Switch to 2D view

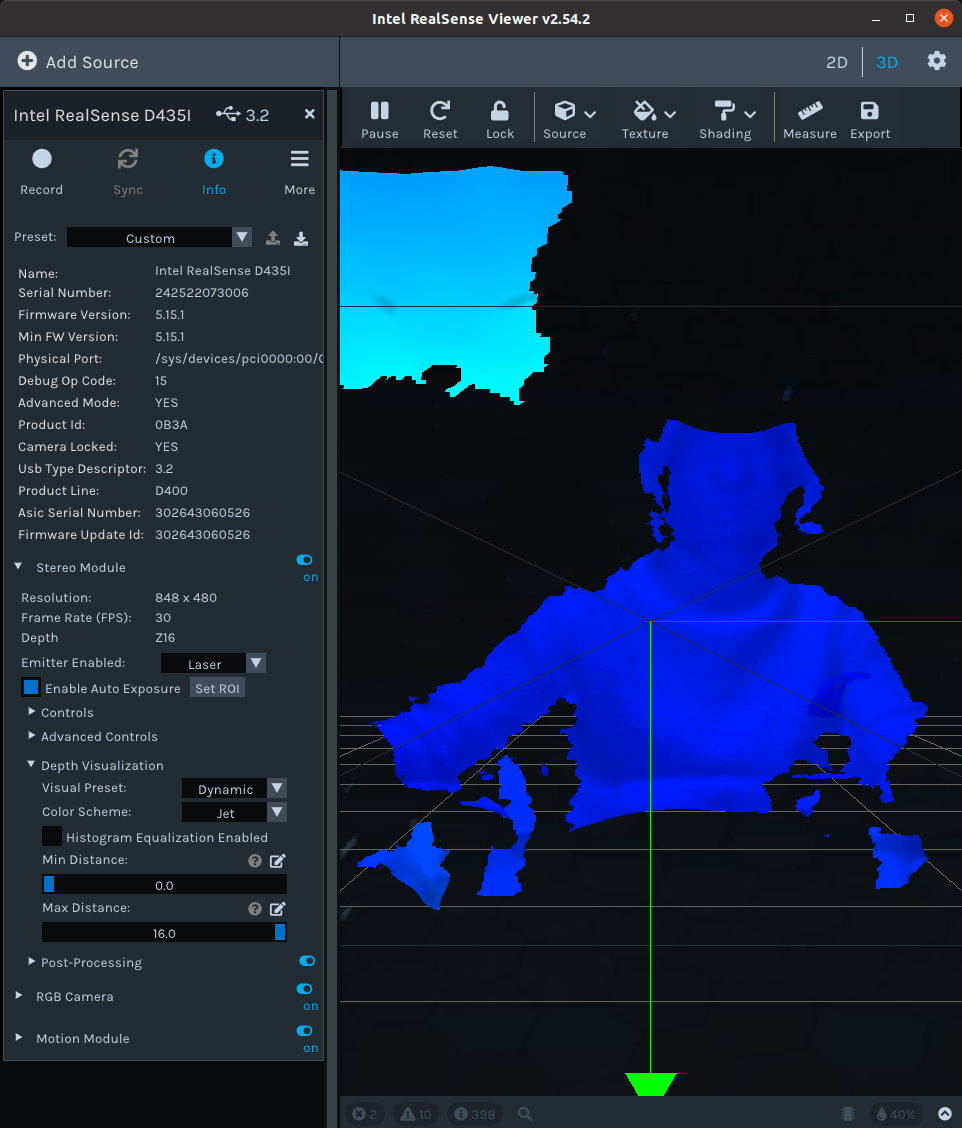pos(837,63)
